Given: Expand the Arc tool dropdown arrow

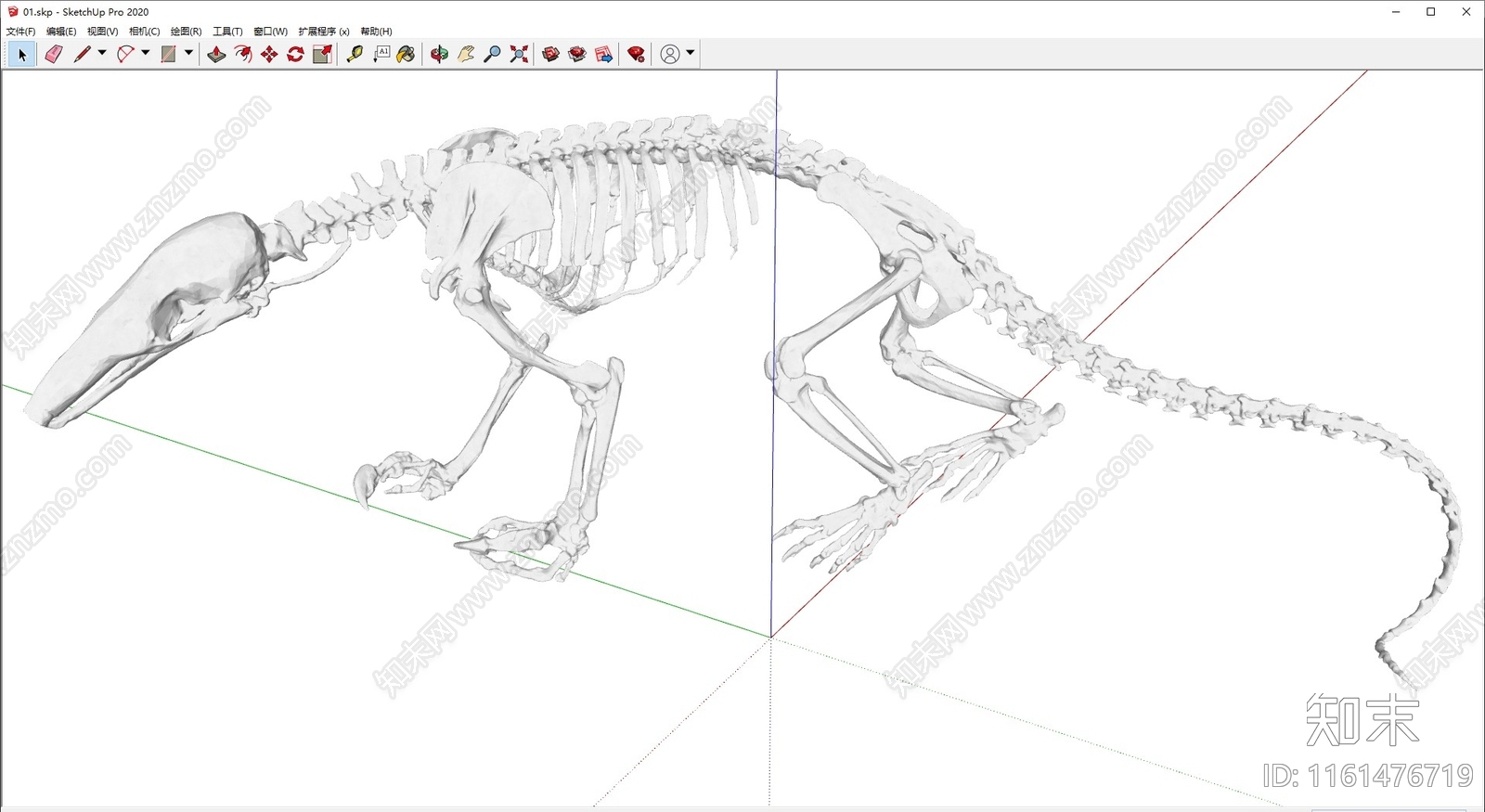Looking at the screenshot, I should click(x=145, y=53).
